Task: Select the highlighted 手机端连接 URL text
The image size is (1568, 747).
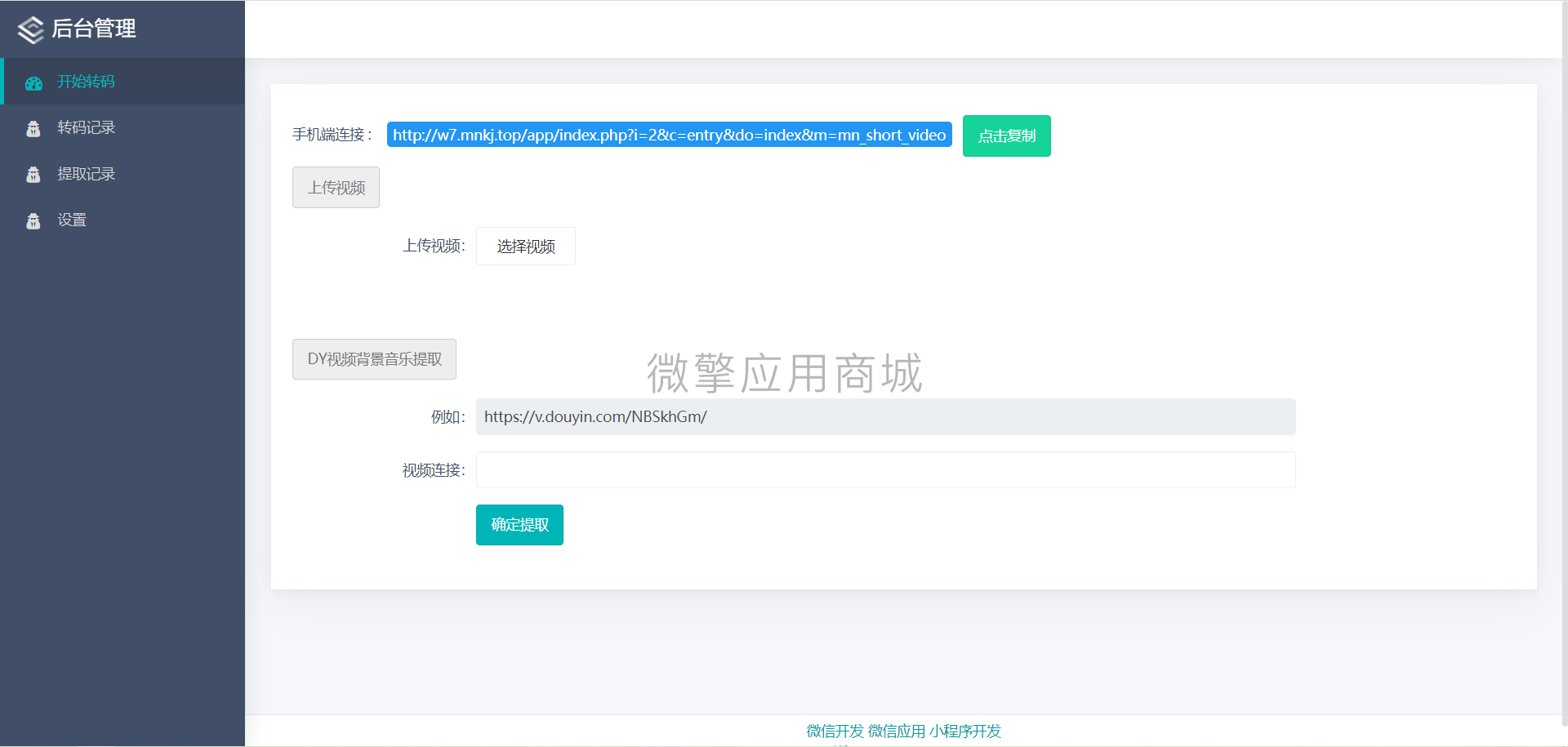Action: pyautogui.click(x=669, y=135)
